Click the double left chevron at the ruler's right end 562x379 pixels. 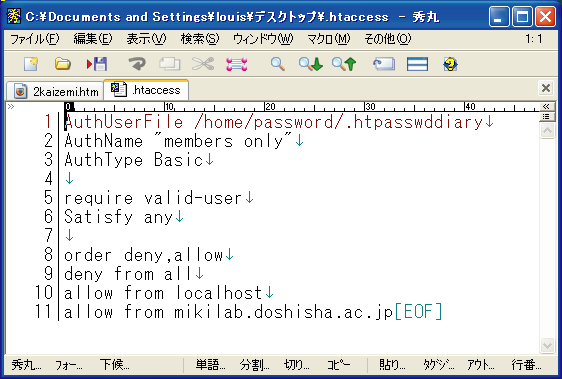tap(546, 106)
